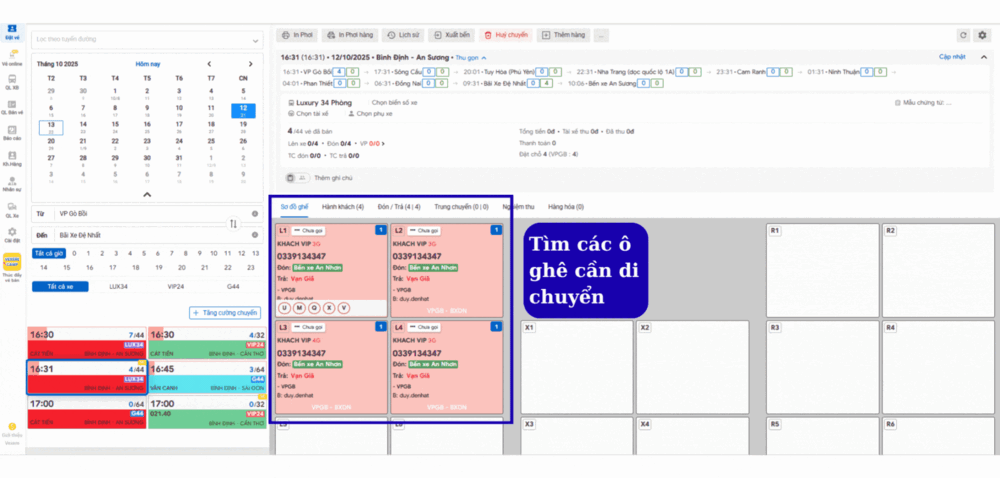Click the empty seat X1 cell
This screenshot has width=1000, height=478.
tap(575, 365)
